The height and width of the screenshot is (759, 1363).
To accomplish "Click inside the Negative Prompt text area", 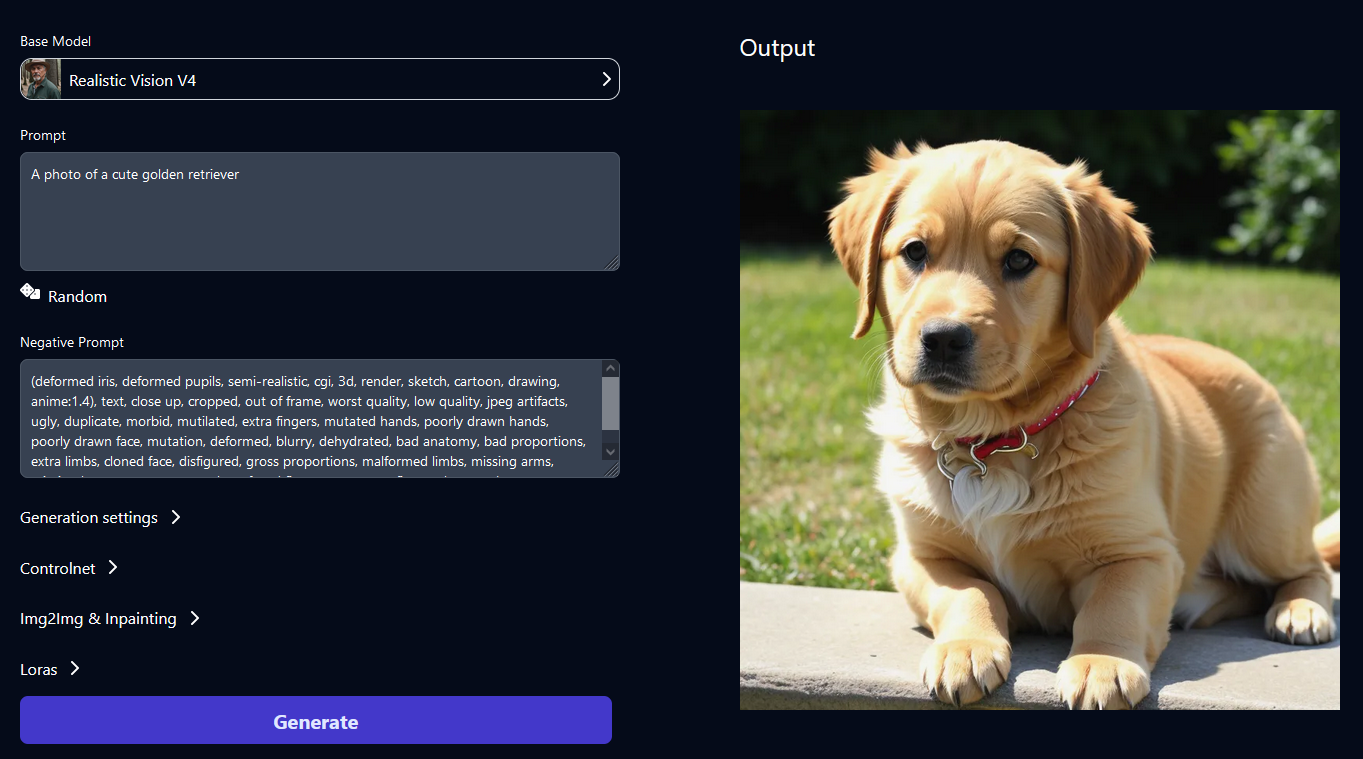I will click(x=310, y=420).
